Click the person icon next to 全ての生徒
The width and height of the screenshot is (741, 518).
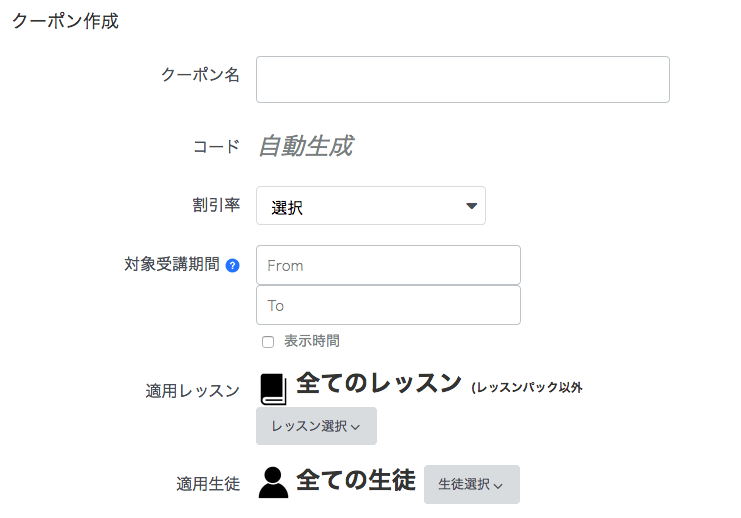coord(274,483)
